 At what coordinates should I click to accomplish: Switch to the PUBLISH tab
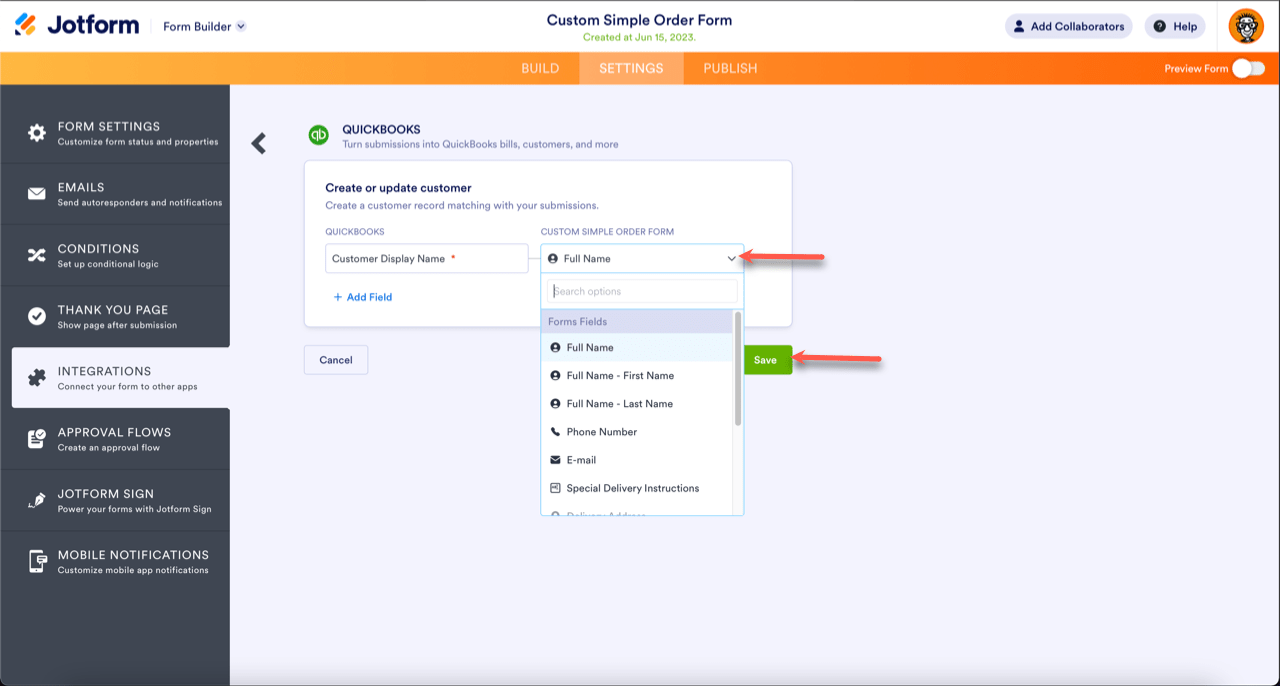coord(730,68)
